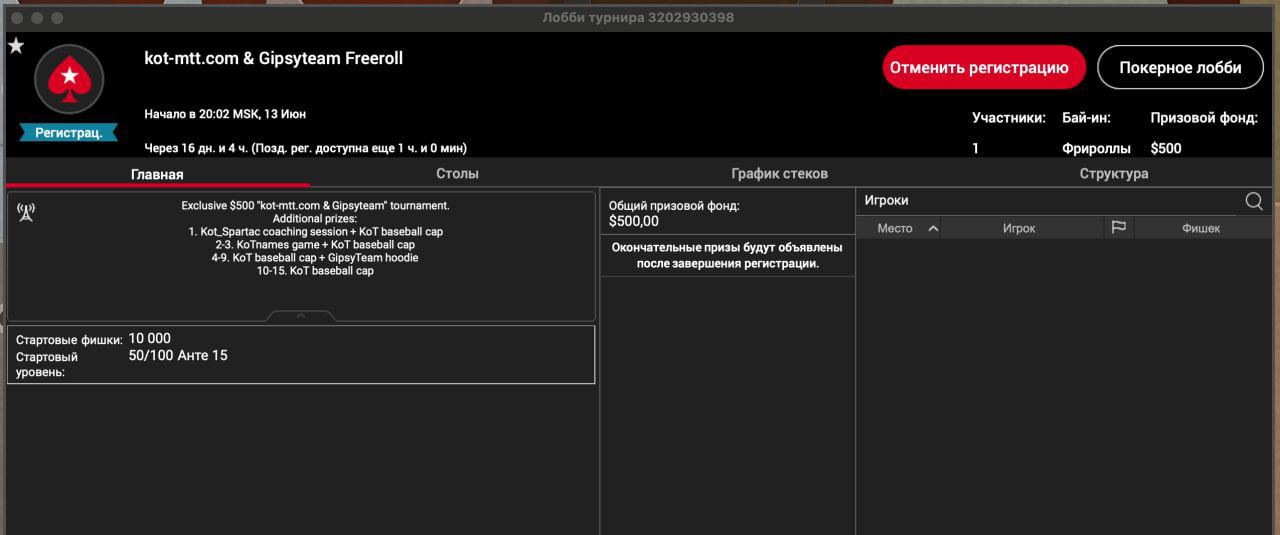Click the Окончательные призы notice text
The height and width of the screenshot is (535, 1280).
(727, 255)
